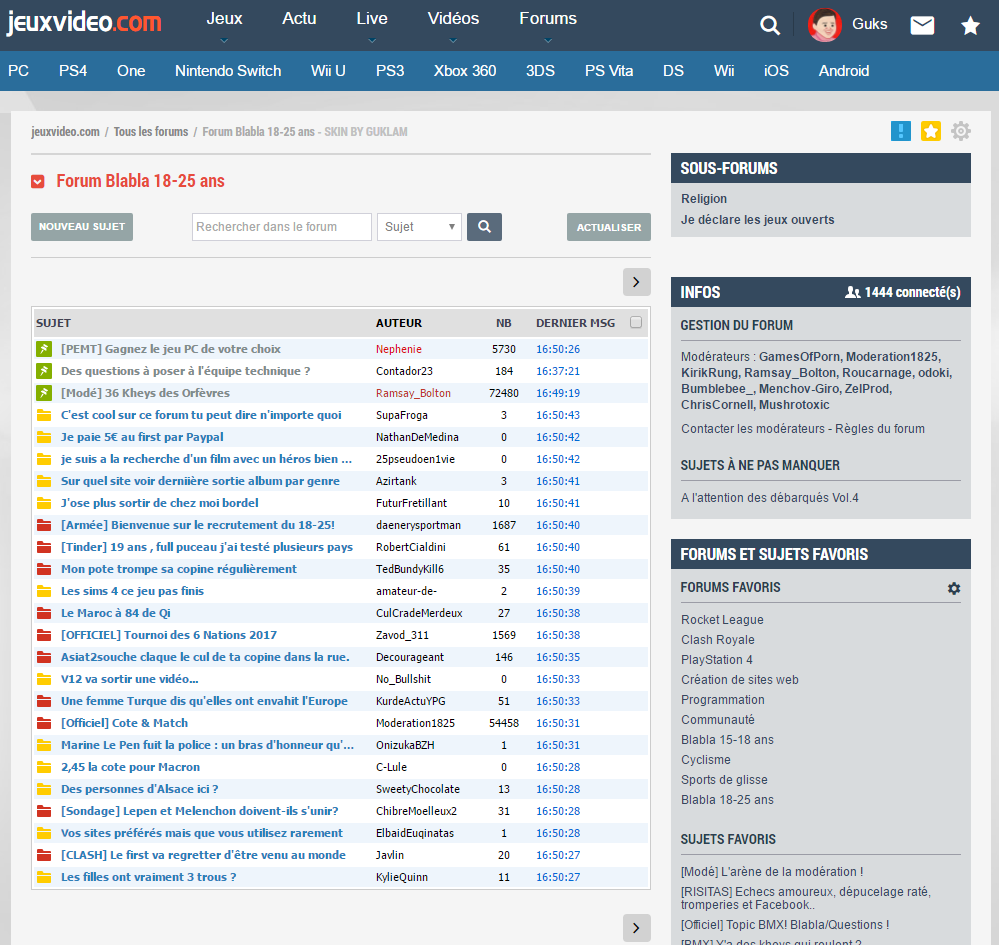Open the Actu menu
999x945 pixels.
(299, 18)
